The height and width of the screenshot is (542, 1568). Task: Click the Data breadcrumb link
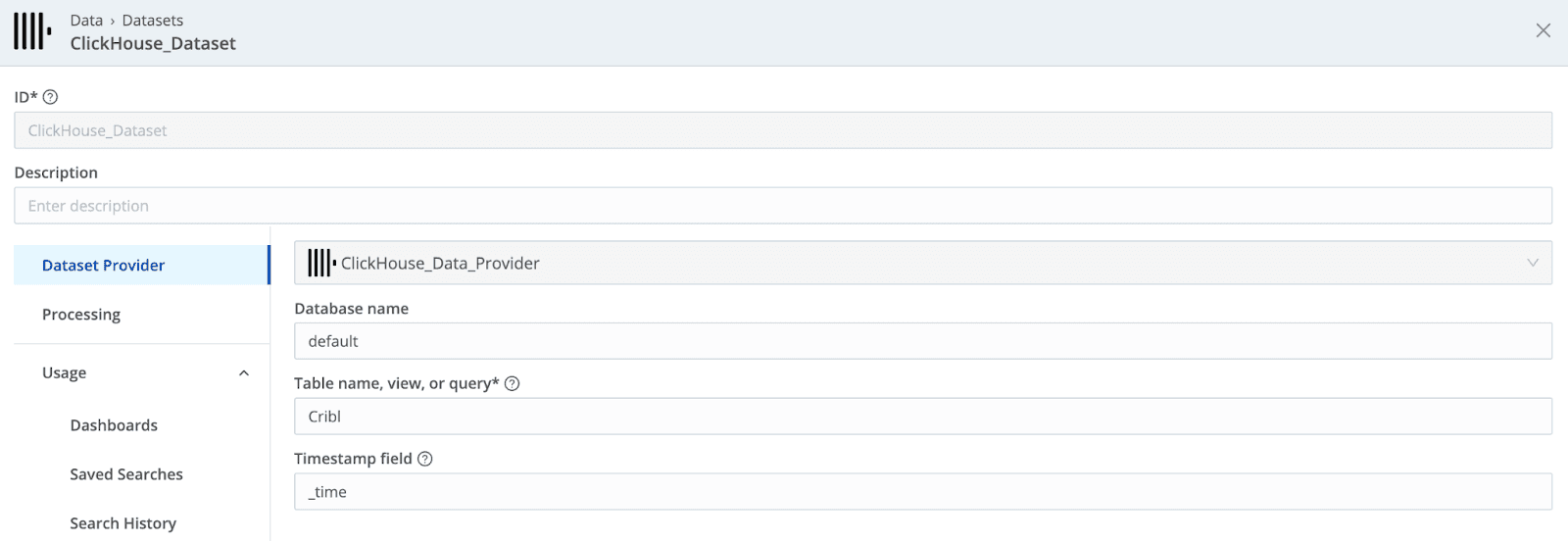click(86, 21)
